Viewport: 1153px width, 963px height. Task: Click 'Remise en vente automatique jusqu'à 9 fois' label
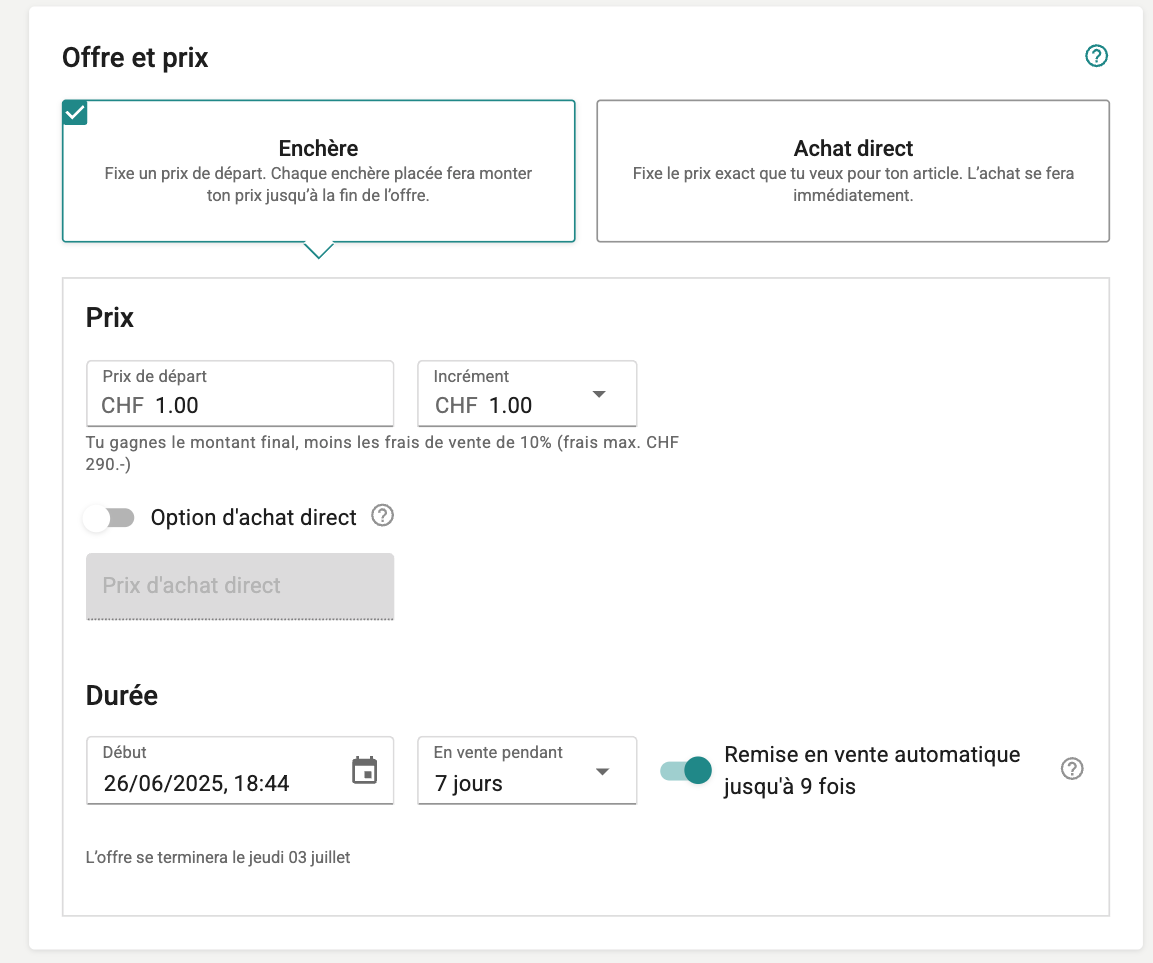point(872,770)
